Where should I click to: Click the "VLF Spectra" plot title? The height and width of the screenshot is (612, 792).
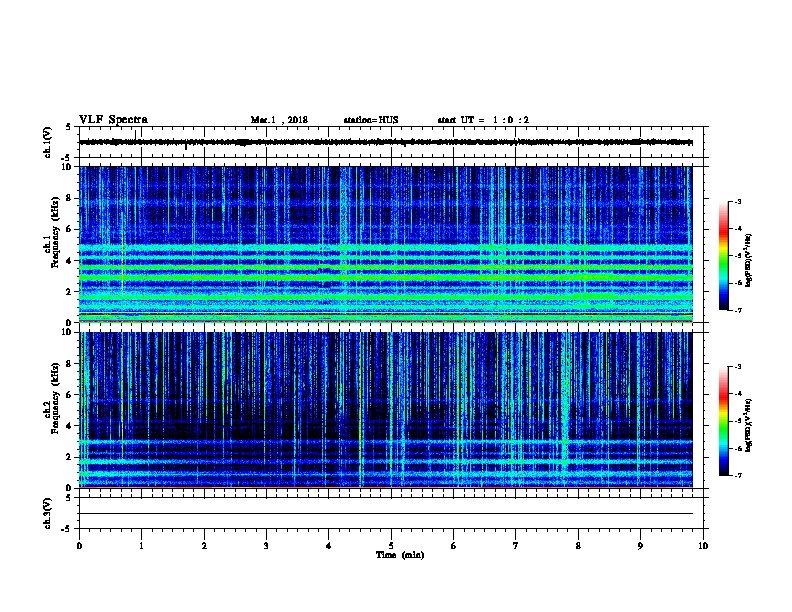113,120
